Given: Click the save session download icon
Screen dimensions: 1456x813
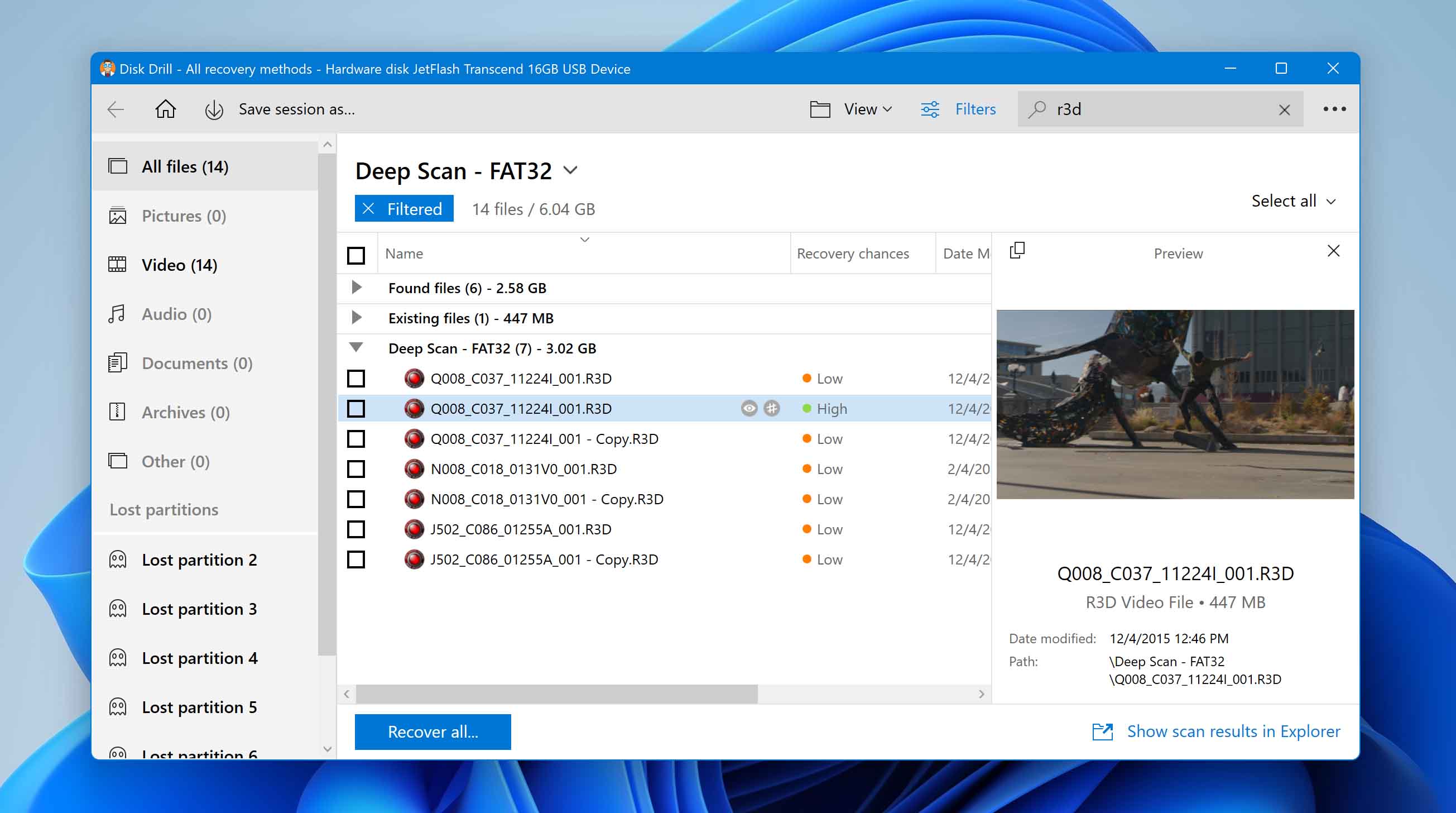Looking at the screenshot, I should pyautogui.click(x=213, y=109).
